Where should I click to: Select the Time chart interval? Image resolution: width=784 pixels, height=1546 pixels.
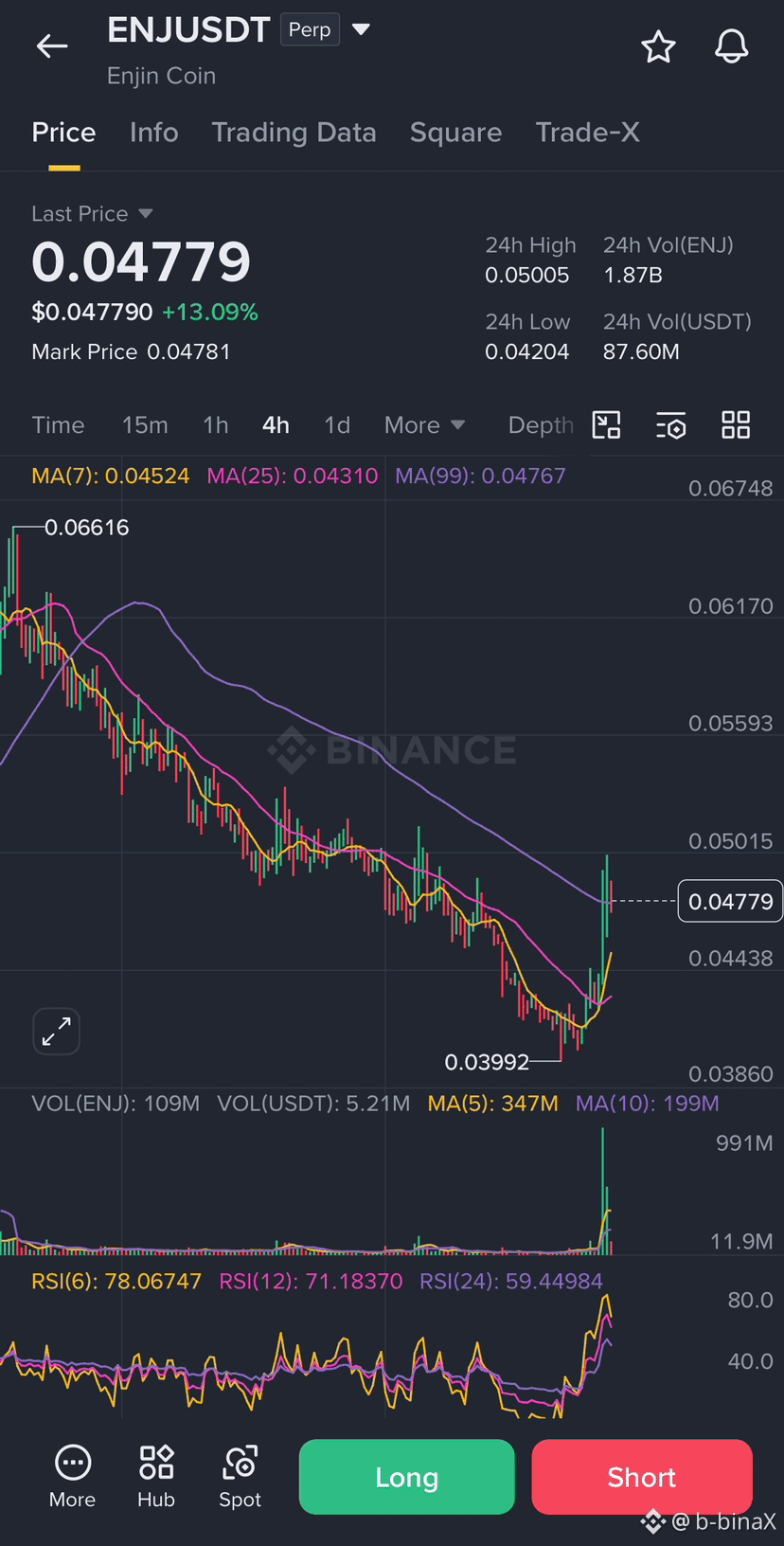[58, 425]
